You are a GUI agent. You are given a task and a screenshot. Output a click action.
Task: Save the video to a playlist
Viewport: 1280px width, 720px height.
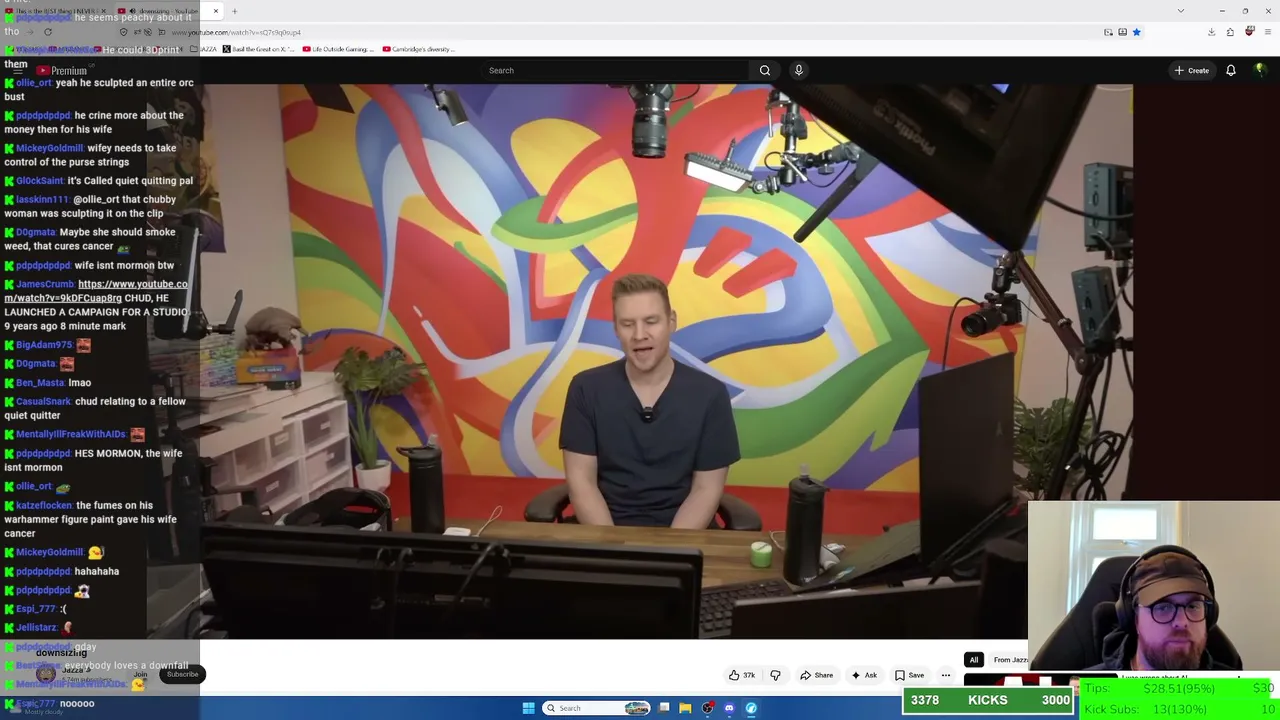[909, 675]
